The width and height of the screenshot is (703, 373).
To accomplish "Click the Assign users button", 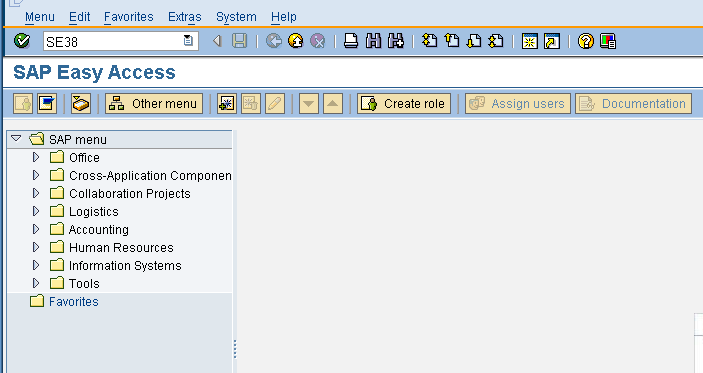I will pyautogui.click(x=518, y=104).
